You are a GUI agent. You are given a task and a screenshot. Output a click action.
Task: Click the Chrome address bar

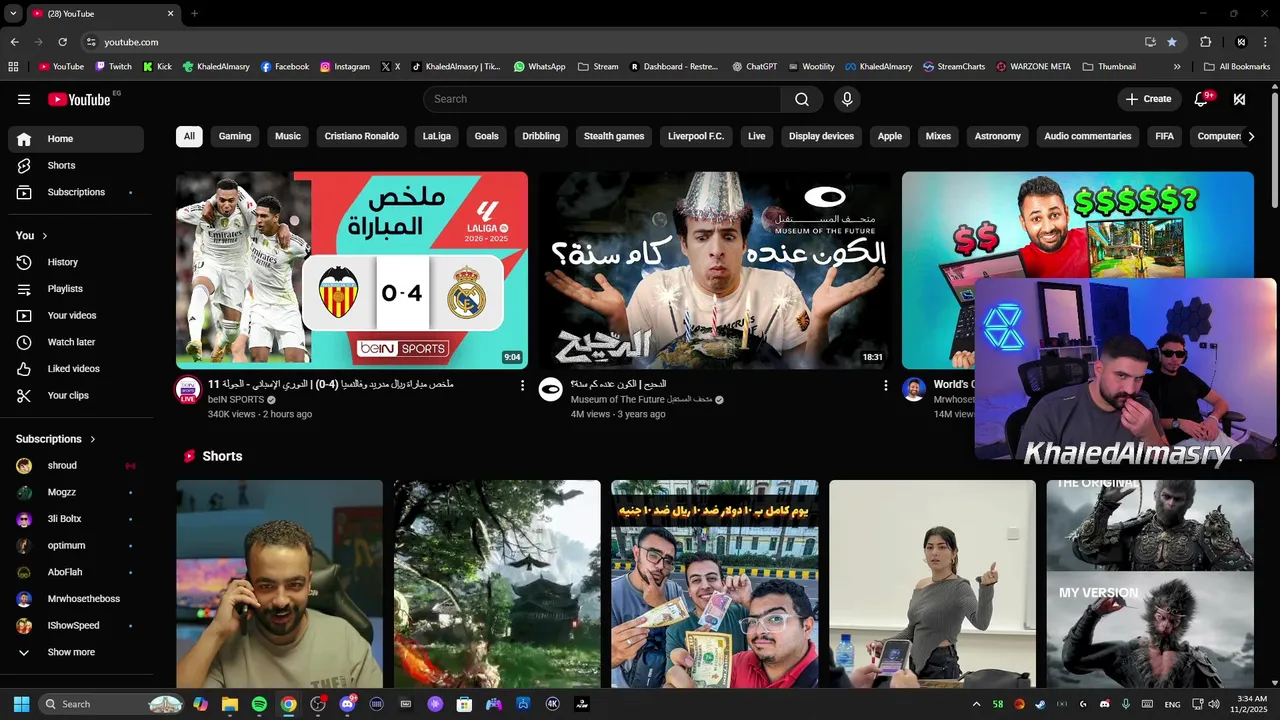tap(620, 42)
